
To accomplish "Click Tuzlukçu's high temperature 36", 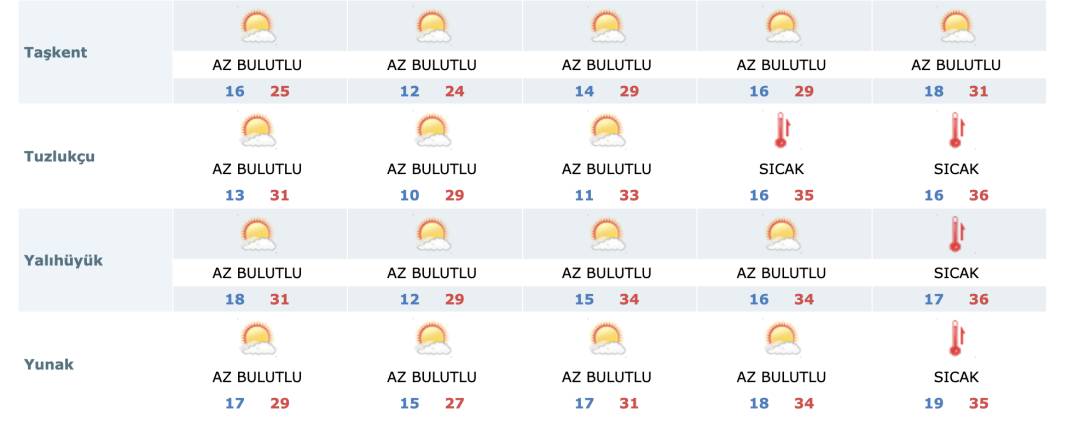I will [978, 195].
